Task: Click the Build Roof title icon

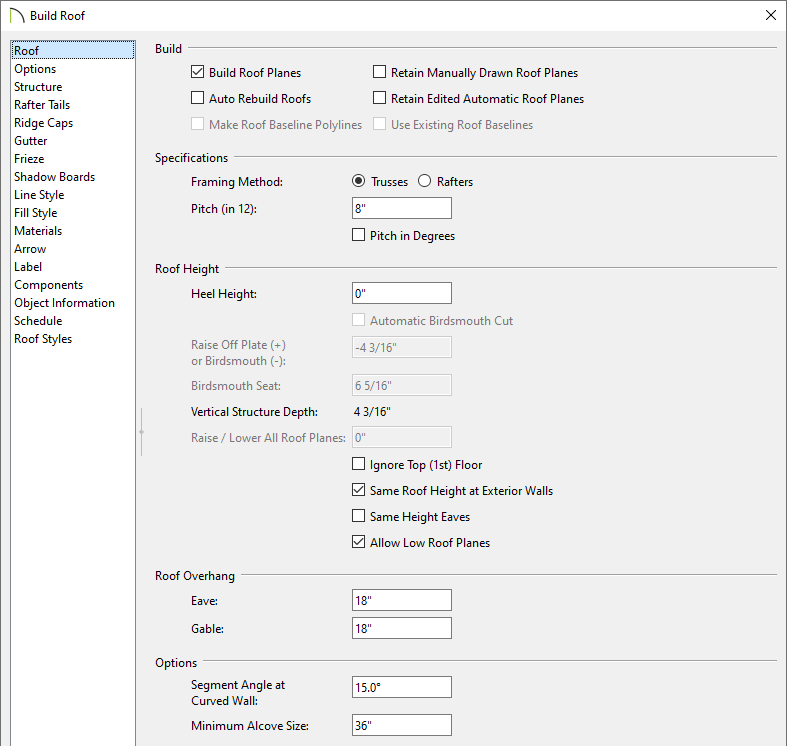Action: [x=17, y=16]
